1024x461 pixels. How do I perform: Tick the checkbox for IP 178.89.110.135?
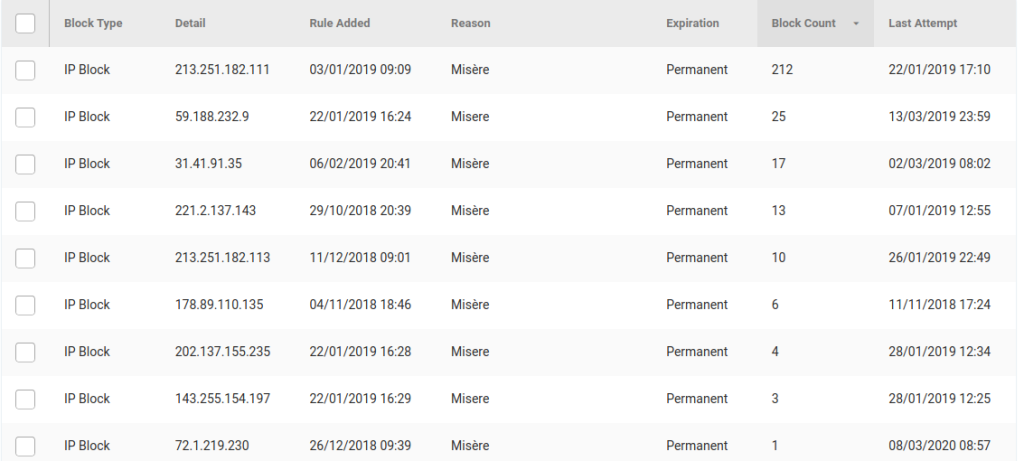pos(26,305)
